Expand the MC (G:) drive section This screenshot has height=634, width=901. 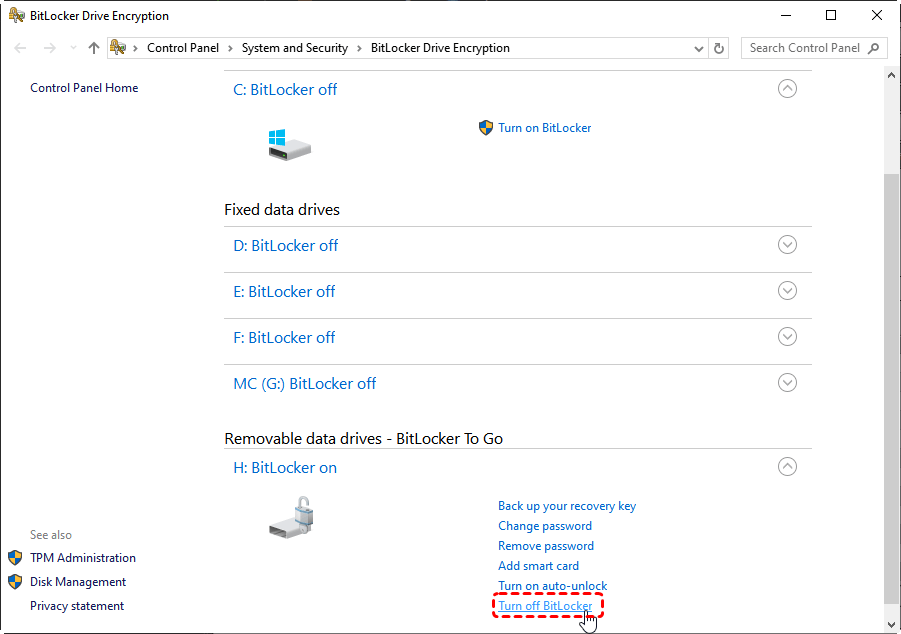click(787, 383)
